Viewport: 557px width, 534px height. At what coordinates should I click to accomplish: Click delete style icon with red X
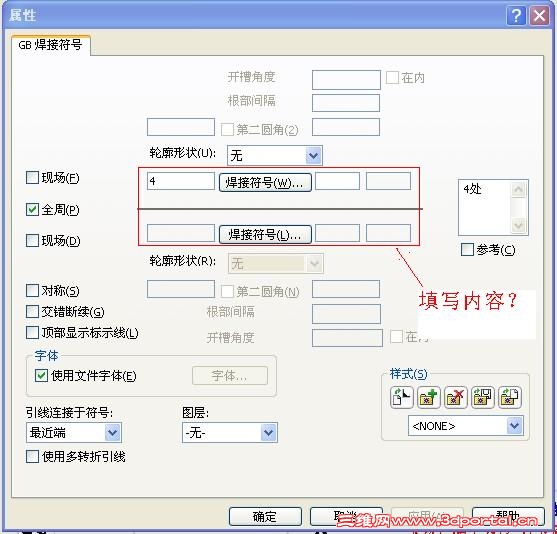[x=456, y=397]
